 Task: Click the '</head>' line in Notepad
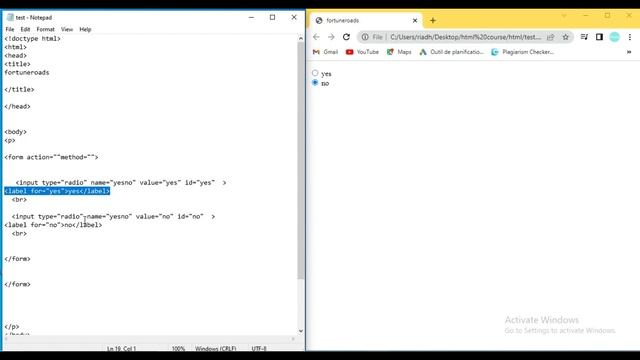click(18, 107)
